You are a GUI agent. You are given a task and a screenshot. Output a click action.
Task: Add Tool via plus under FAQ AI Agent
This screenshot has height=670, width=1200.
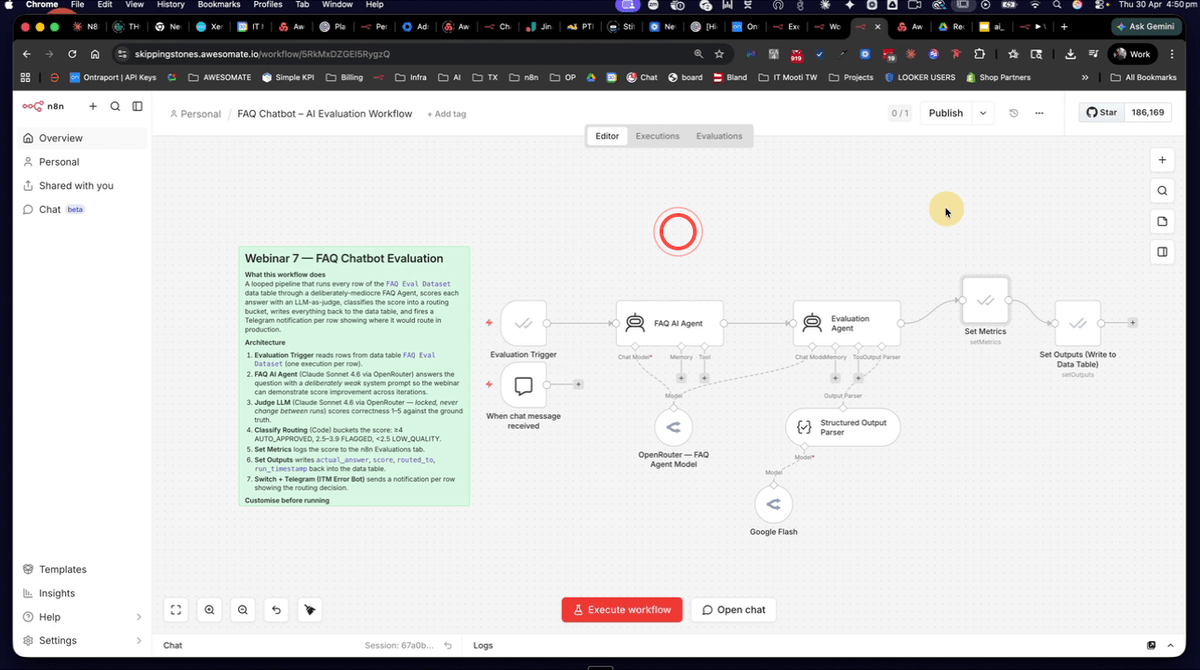pyautogui.click(x=704, y=378)
